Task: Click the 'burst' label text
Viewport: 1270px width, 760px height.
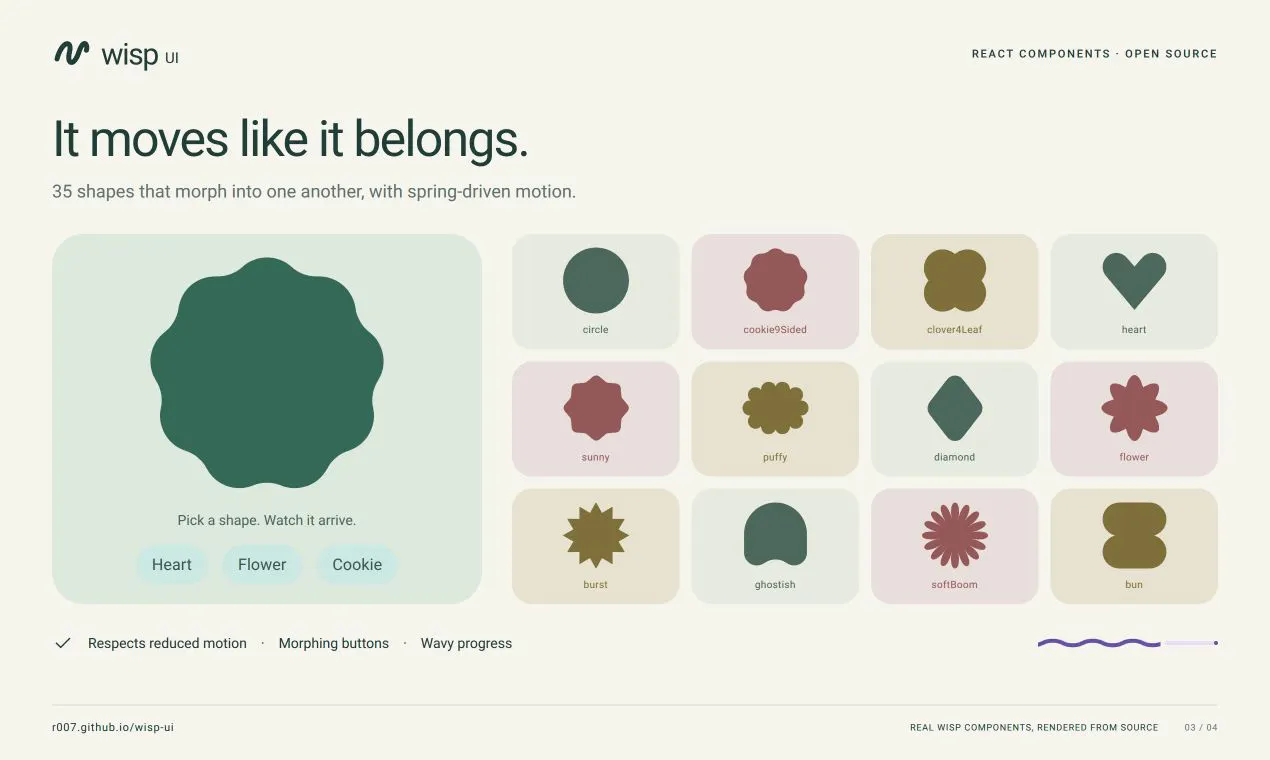Action: click(x=596, y=584)
